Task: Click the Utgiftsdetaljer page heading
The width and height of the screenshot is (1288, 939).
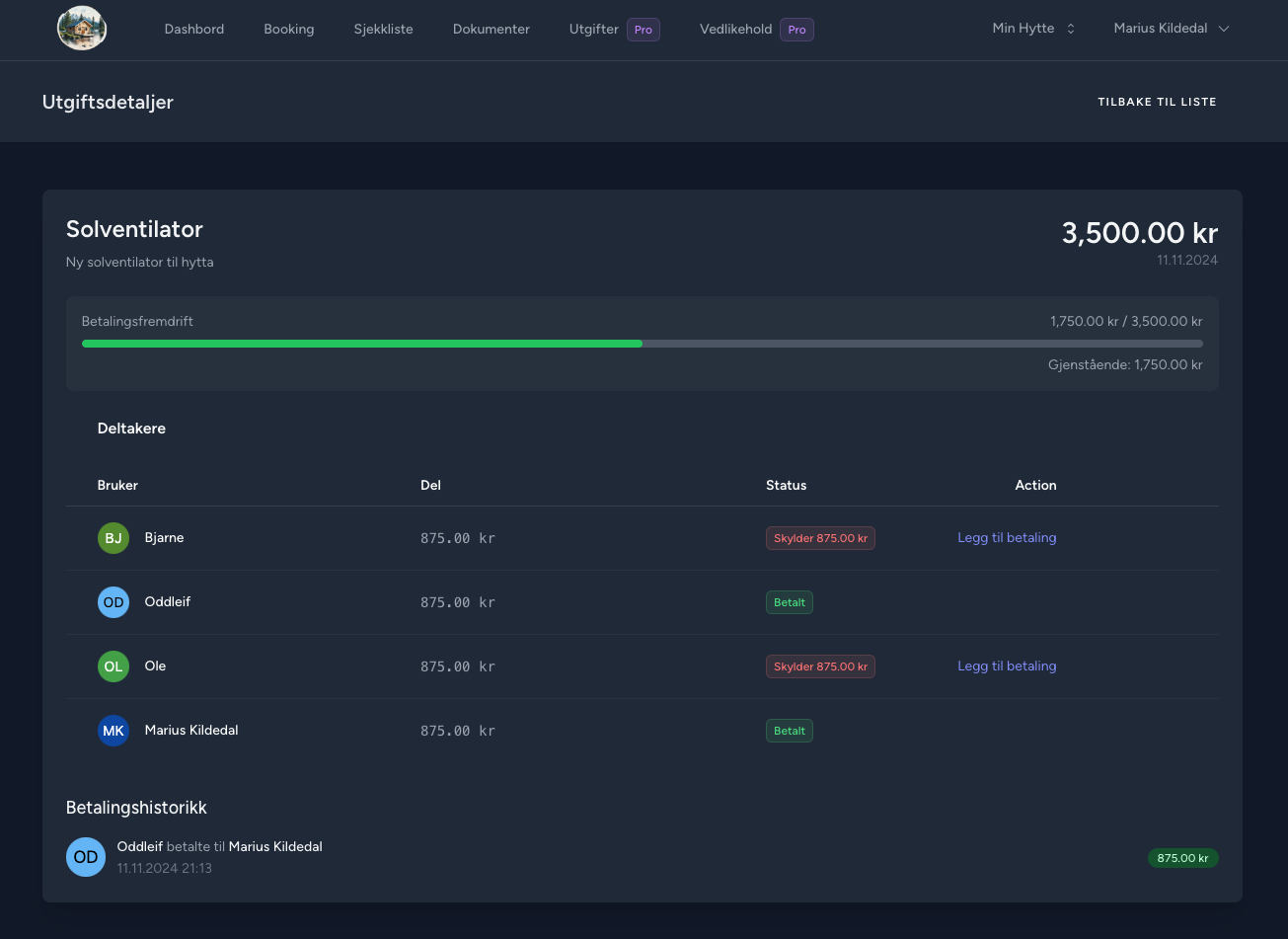Action: 108,102
